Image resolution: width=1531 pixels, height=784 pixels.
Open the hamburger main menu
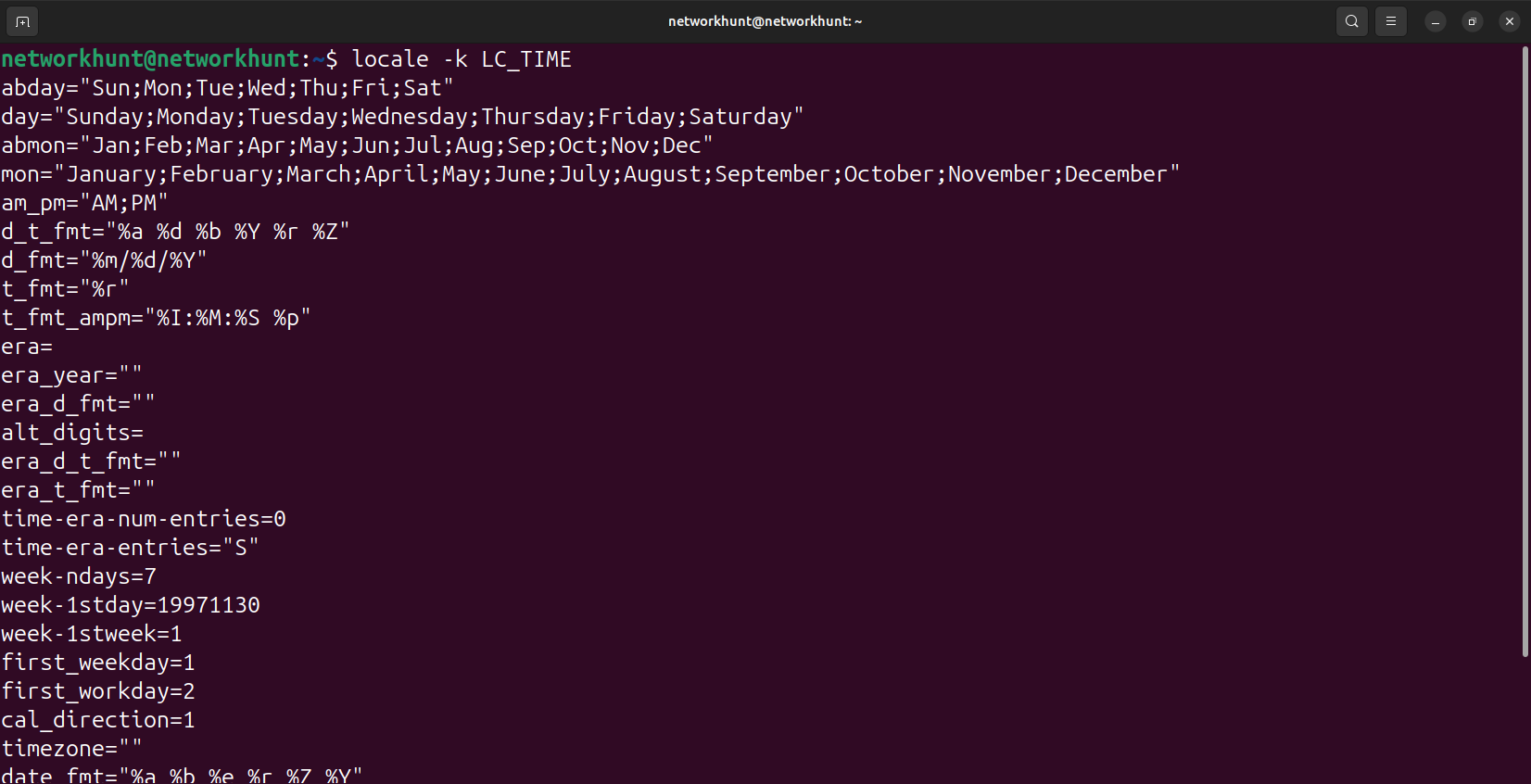point(1391,21)
